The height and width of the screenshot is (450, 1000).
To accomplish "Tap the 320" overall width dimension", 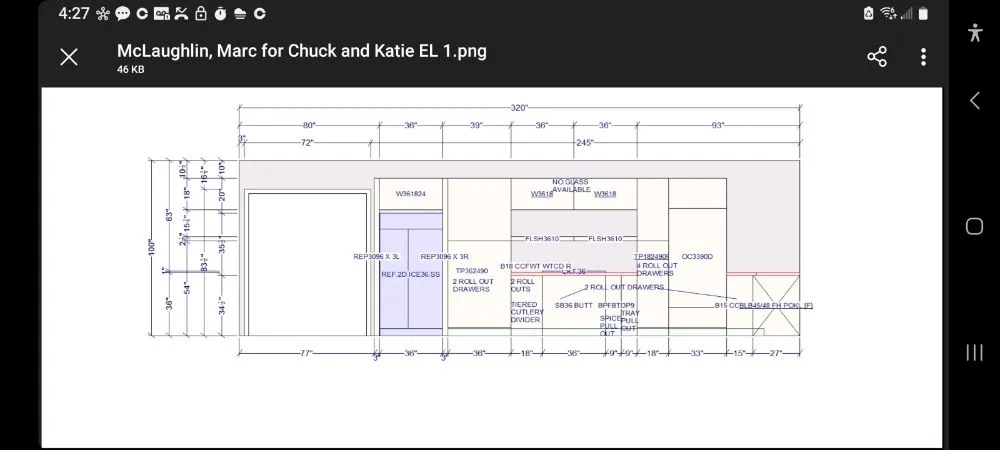I will click(x=519, y=107).
